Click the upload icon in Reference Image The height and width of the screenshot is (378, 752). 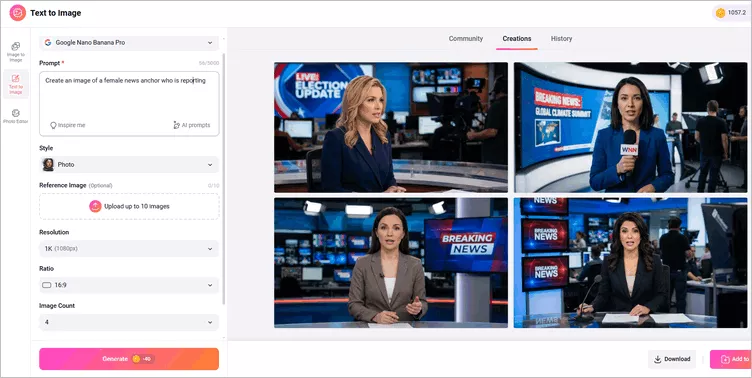click(95, 206)
